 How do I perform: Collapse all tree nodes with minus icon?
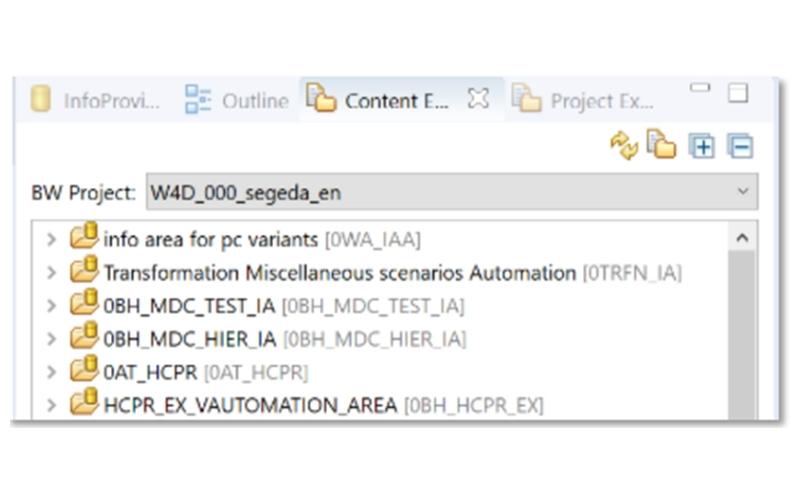pyautogui.click(x=740, y=146)
